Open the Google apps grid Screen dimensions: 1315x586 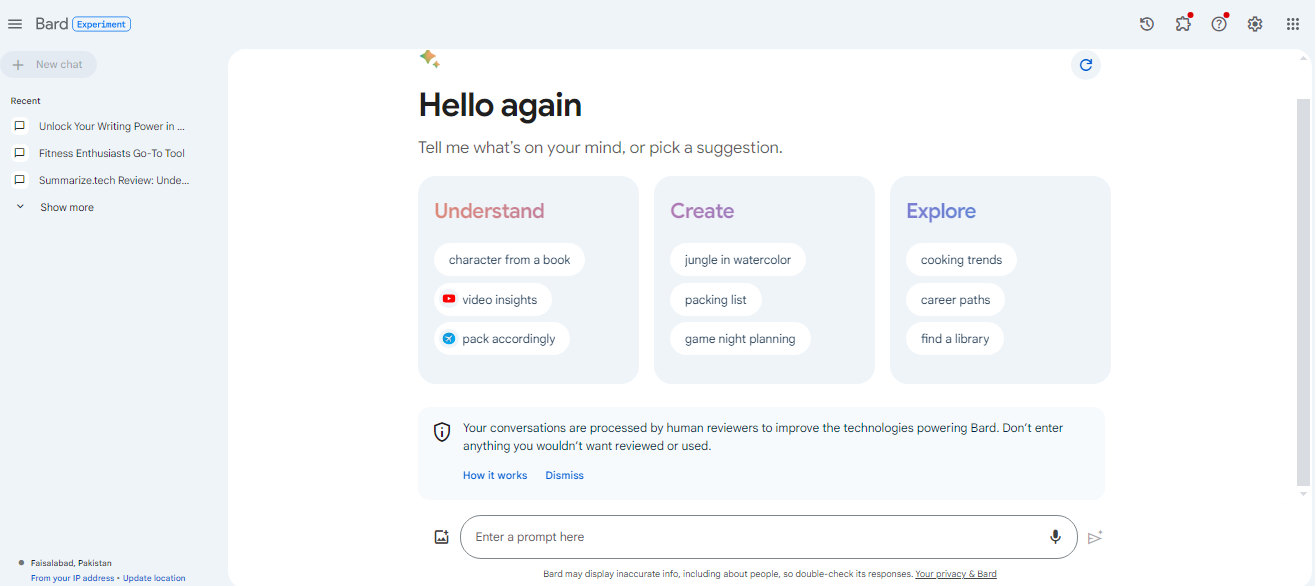pos(1292,24)
